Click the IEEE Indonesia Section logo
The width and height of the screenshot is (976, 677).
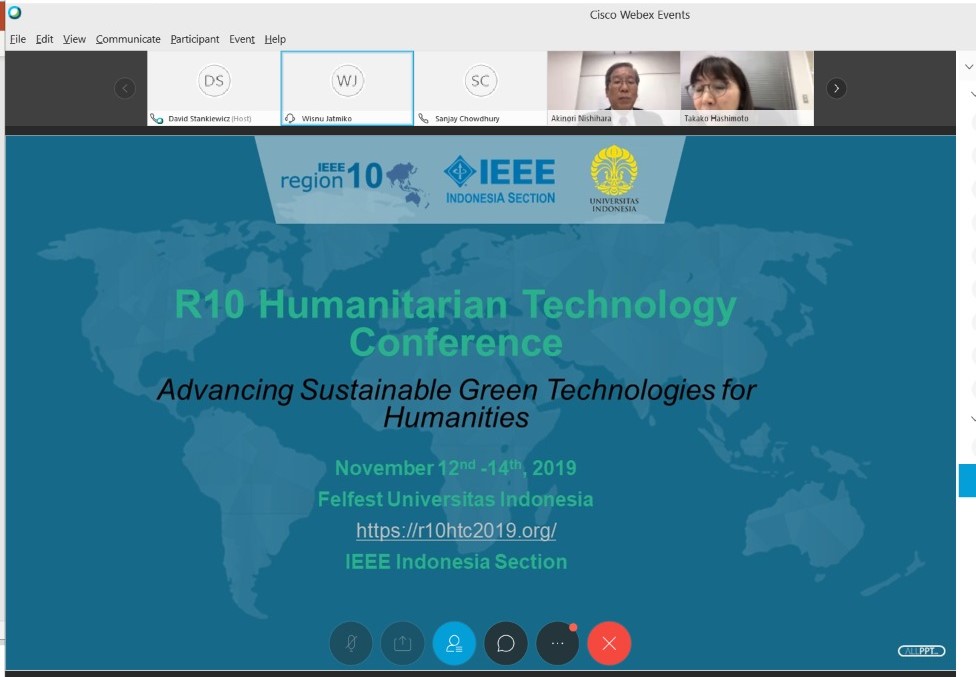point(500,180)
